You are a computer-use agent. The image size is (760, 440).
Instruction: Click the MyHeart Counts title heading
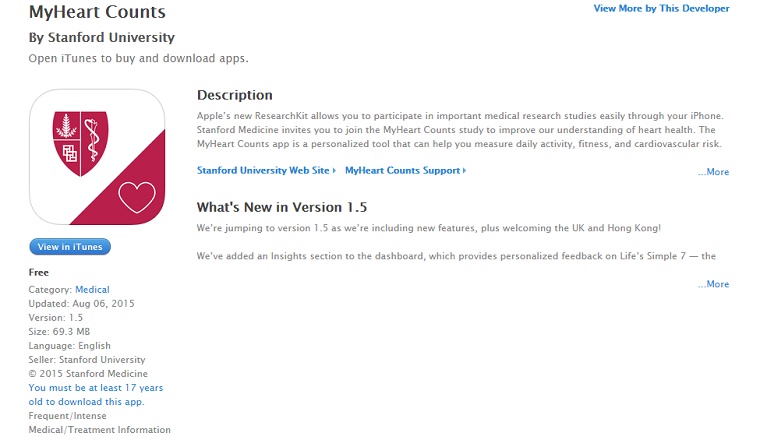pos(97,12)
